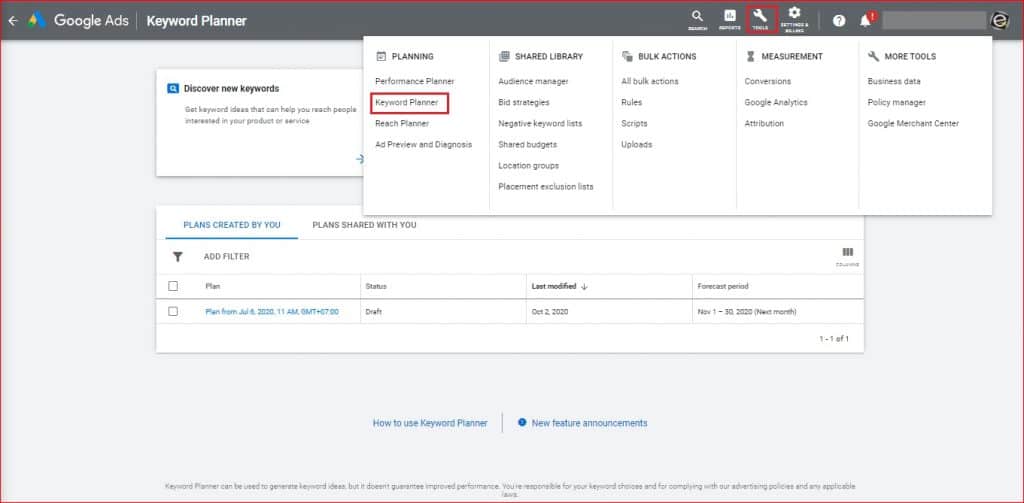Open Scripts under Bulk Actions
1024x503 pixels.
coord(634,123)
